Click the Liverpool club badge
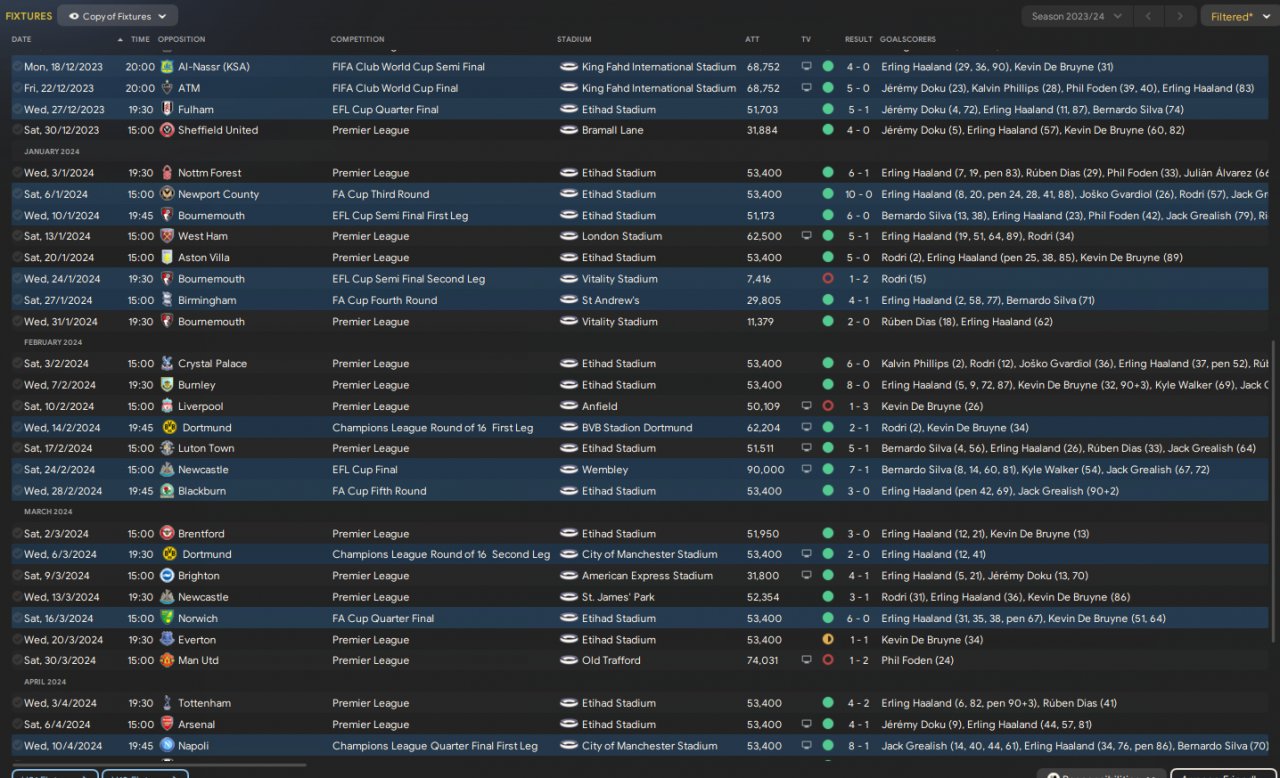The width and height of the screenshot is (1280, 778). [167, 406]
